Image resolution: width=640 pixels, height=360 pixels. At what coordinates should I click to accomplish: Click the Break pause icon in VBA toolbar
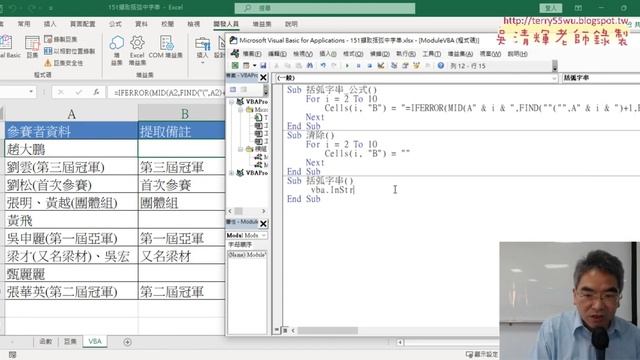coord(358,66)
